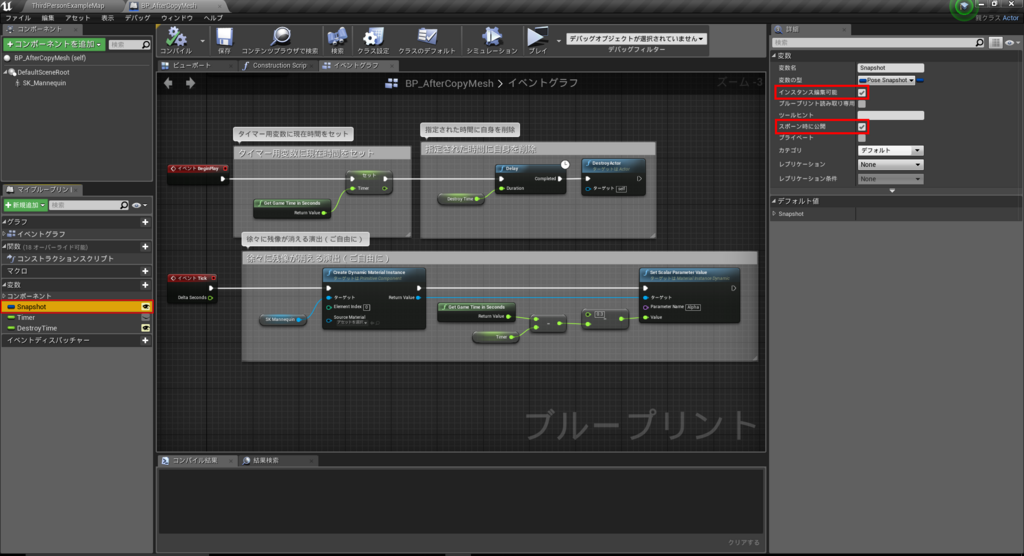This screenshot has height=556, width=1024.
Task: Toggle the Private (プライベート) checkbox
Action: pos(862,138)
